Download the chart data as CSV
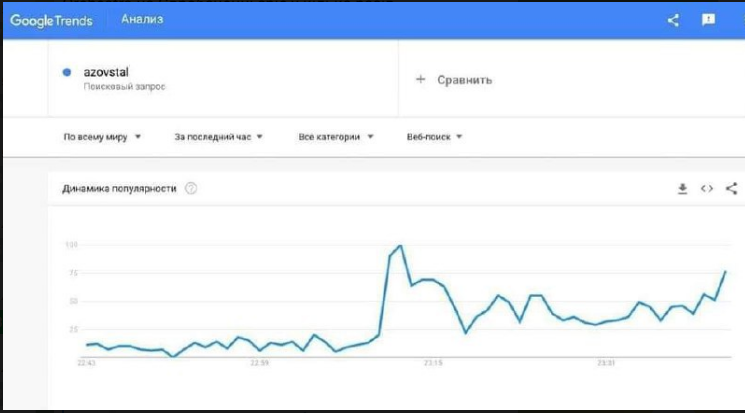 click(x=683, y=188)
